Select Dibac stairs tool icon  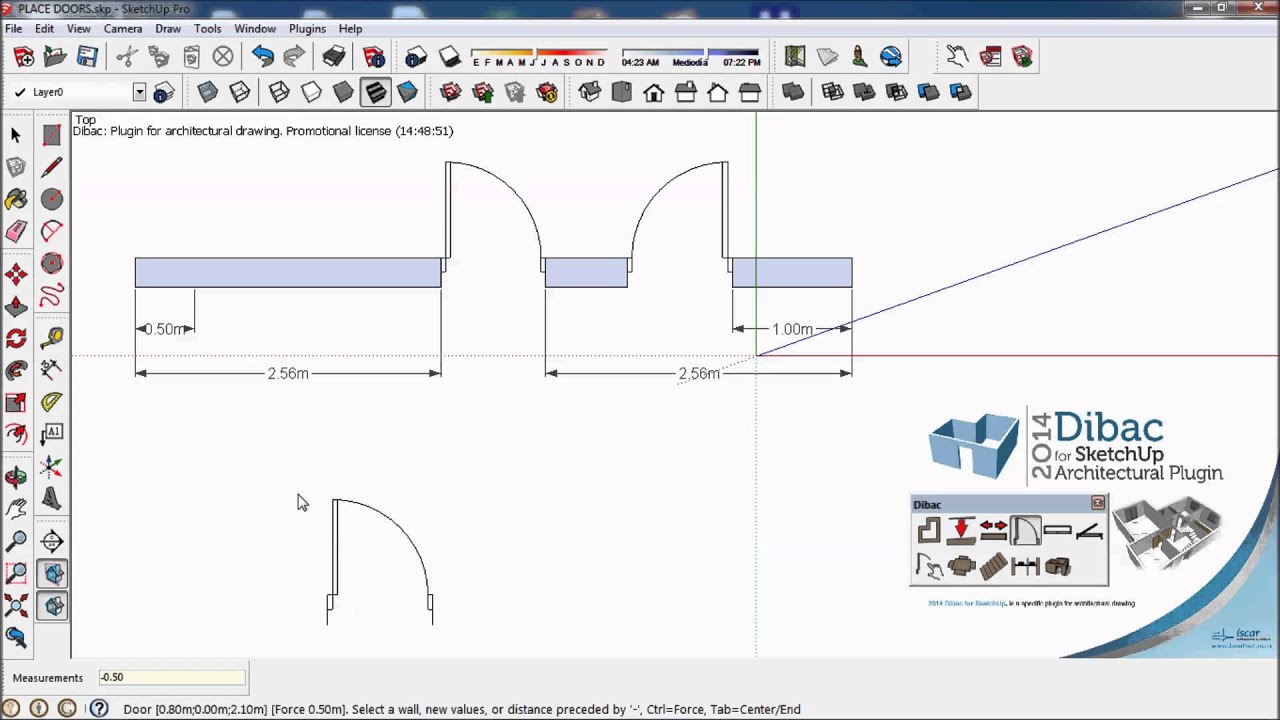(993, 567)
